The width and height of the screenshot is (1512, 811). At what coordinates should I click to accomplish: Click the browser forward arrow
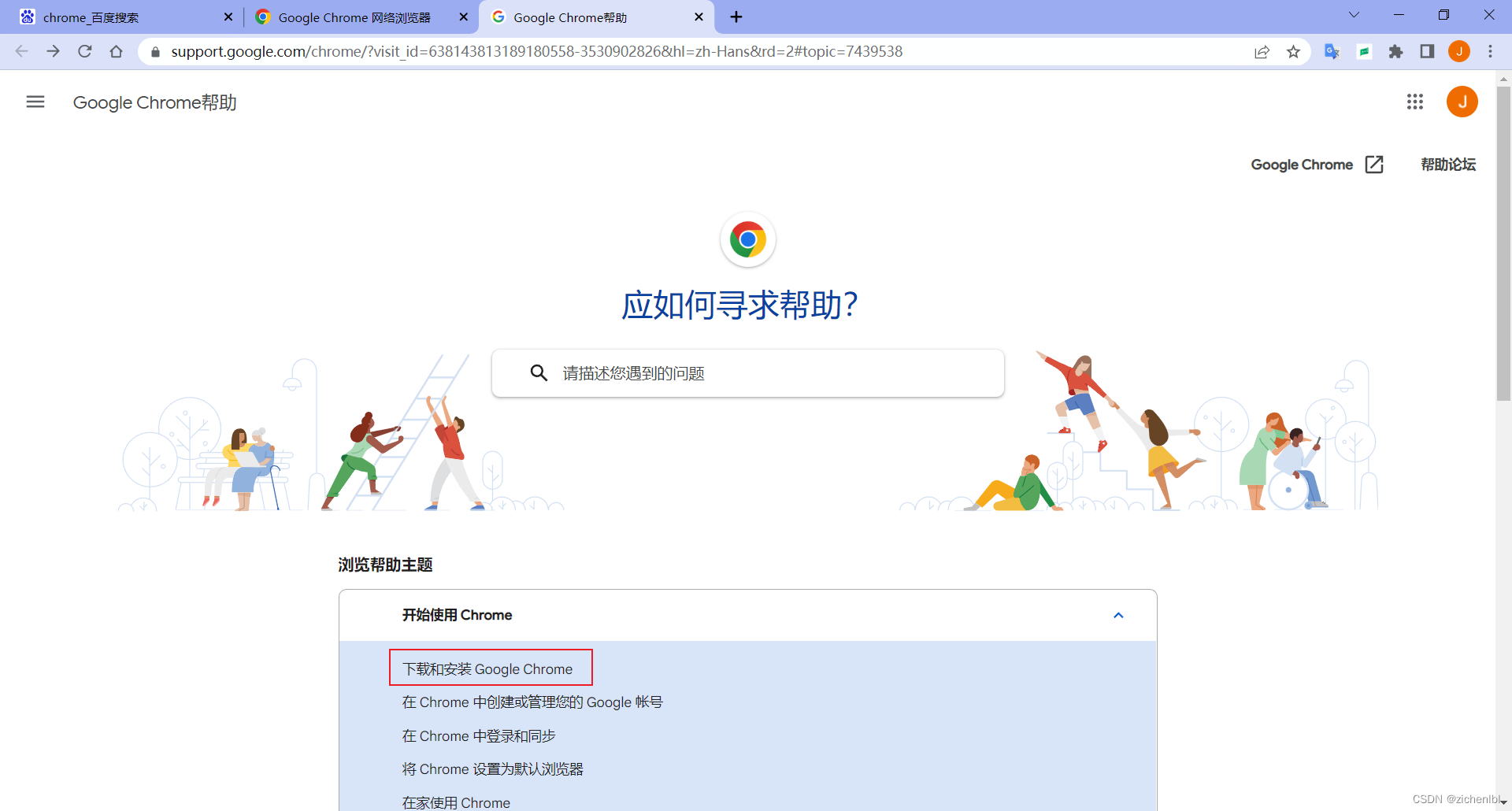point(53,51)
